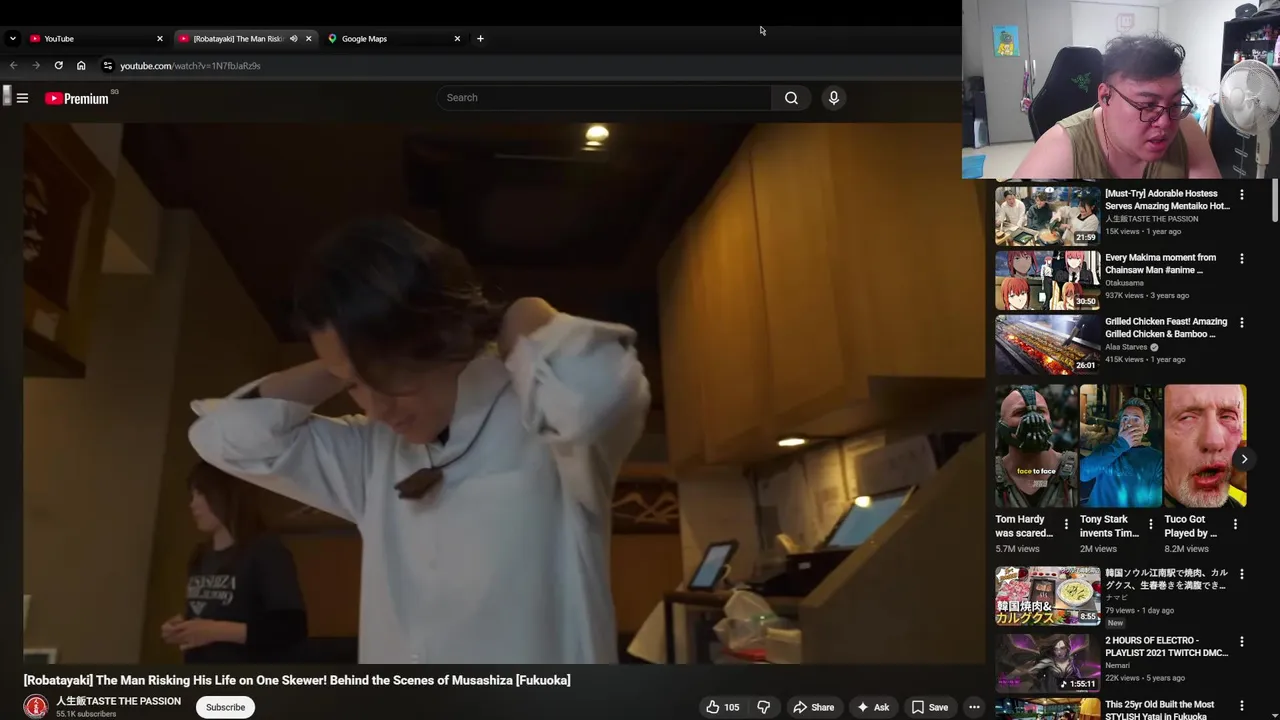Open options for 2 HOURS OF ELECTRO
Screen dimensions: 1280x720
click(1242, 642)
